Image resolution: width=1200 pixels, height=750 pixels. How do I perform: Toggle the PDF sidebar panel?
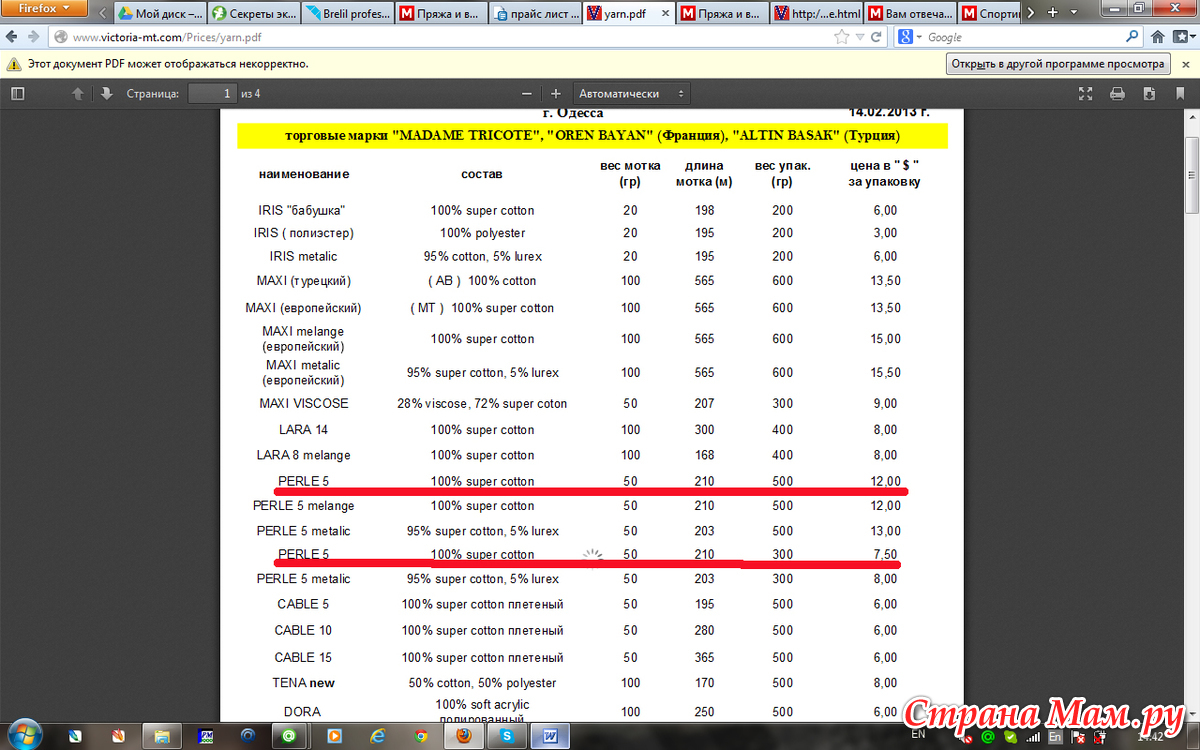17,93
